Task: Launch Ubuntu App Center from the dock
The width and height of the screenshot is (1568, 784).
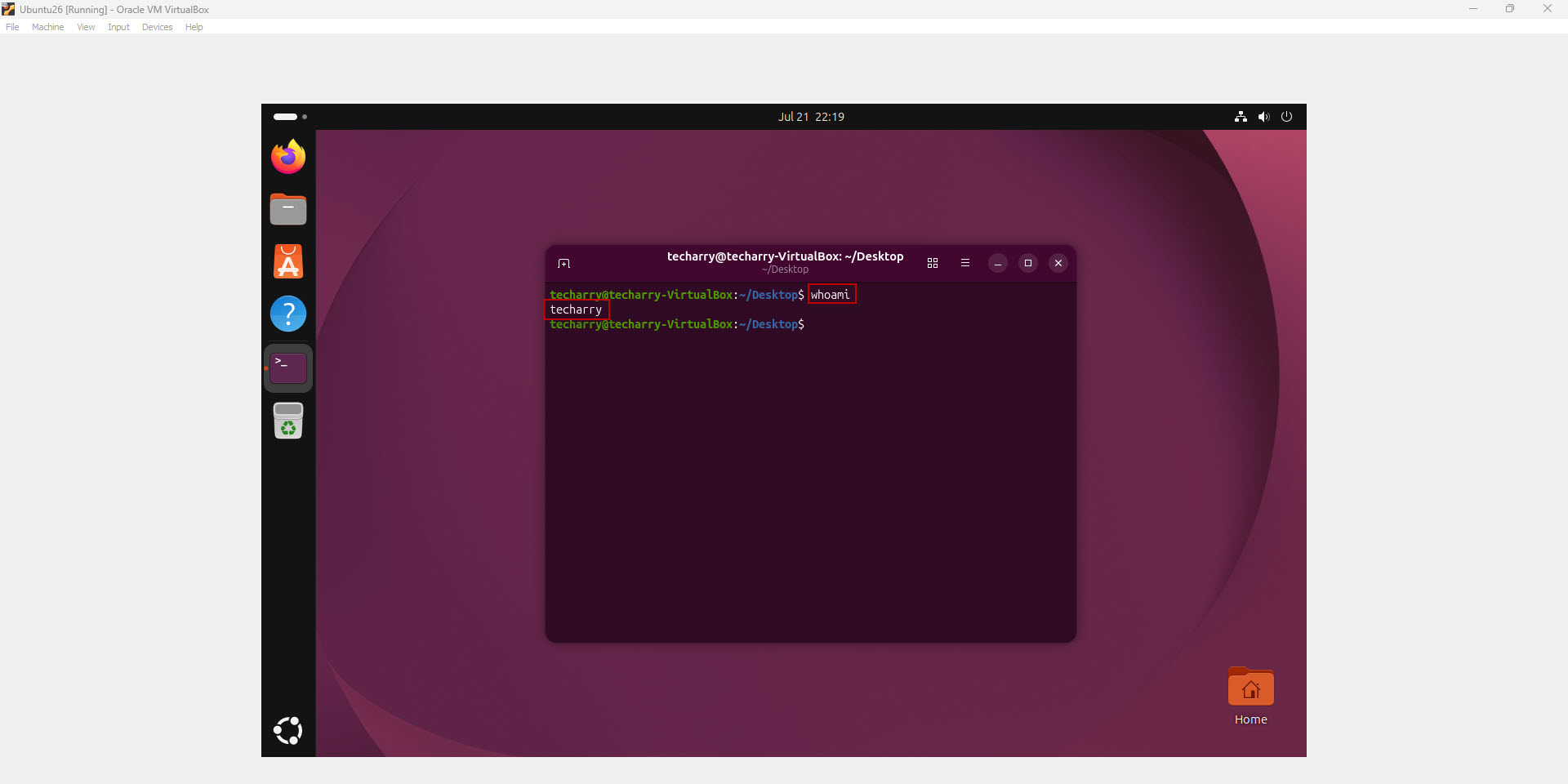Action: 288,261
